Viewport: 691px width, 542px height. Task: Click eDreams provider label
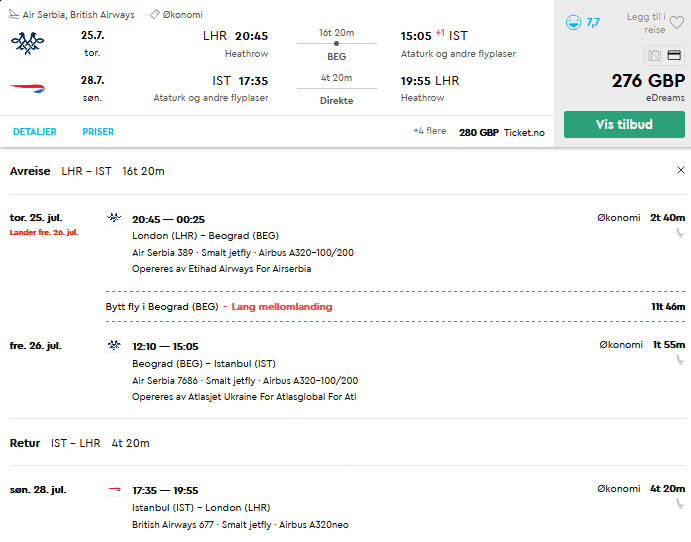pyautogui.click(x=665, y=98)
